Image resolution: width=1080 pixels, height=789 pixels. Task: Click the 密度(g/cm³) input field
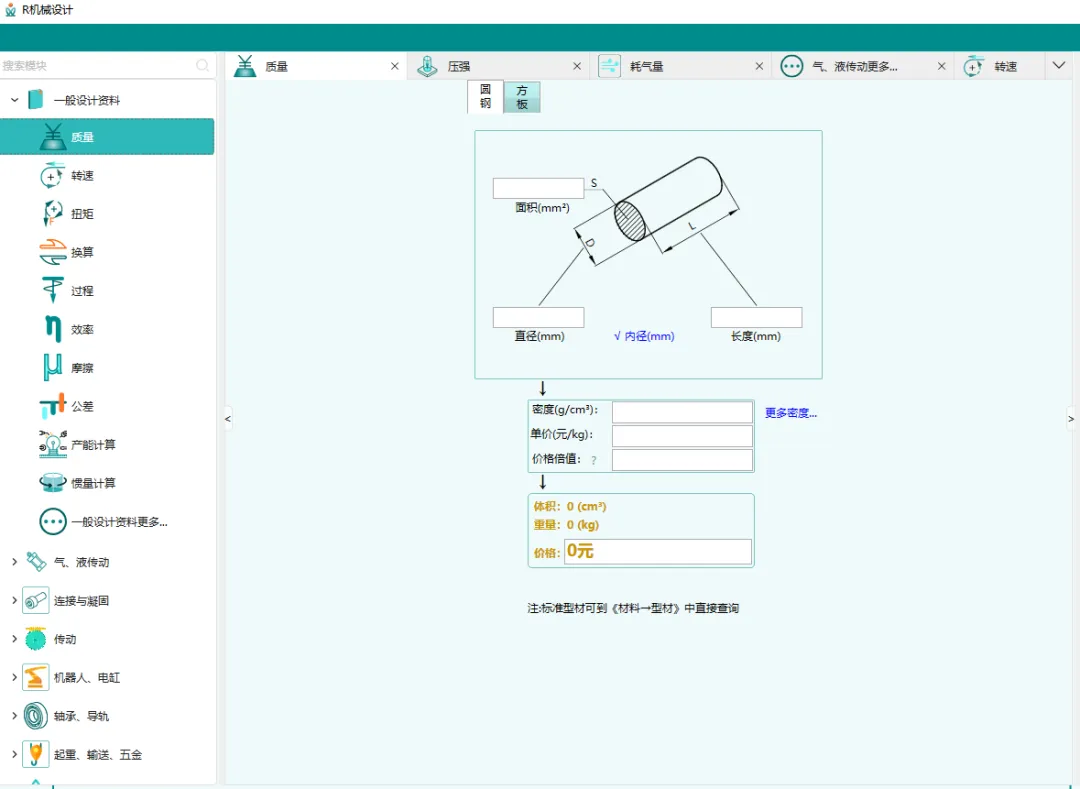[683, 412]
